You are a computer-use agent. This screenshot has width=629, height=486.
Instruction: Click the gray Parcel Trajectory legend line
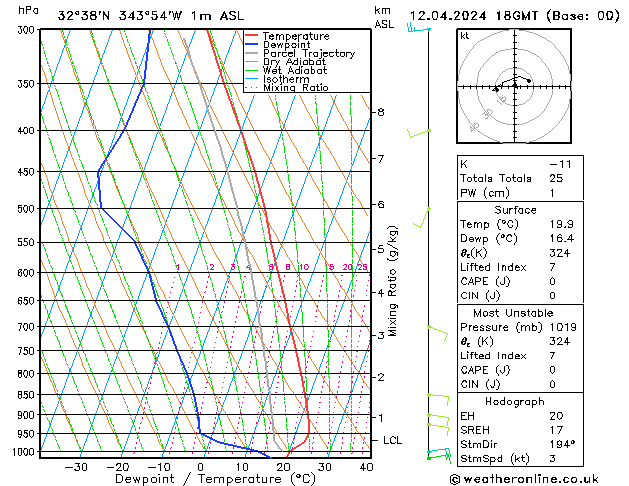251,53
